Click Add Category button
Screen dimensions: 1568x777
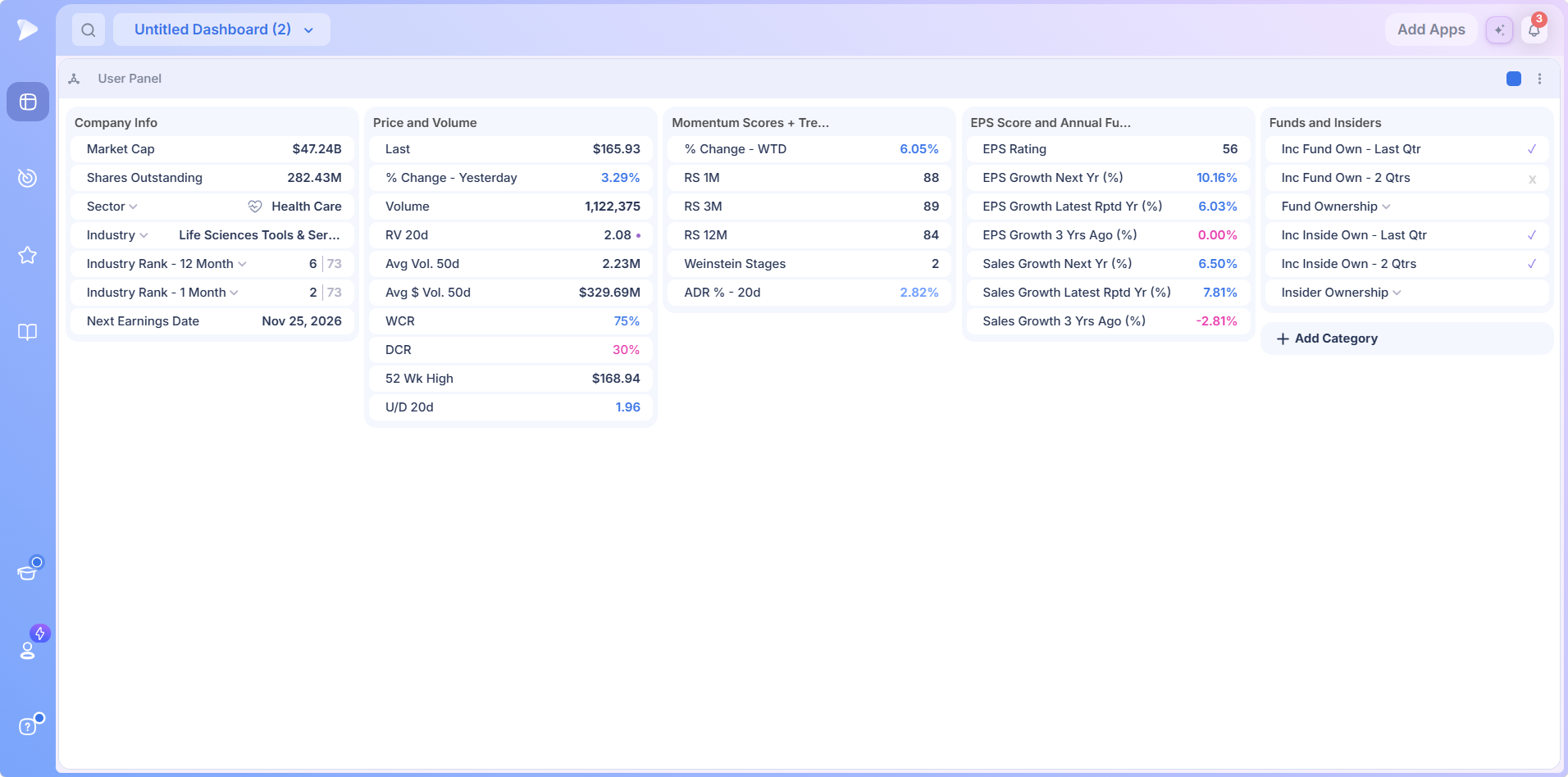pos(1406,339)
